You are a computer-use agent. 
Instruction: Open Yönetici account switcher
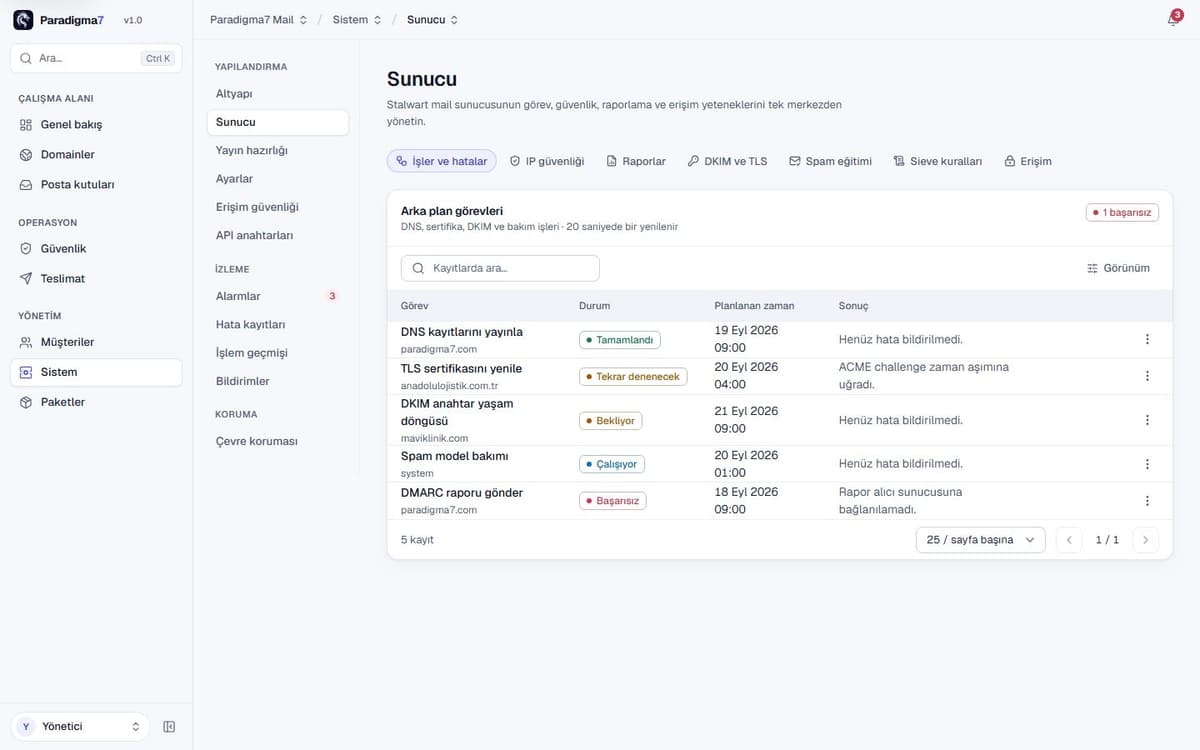(80, 727)
